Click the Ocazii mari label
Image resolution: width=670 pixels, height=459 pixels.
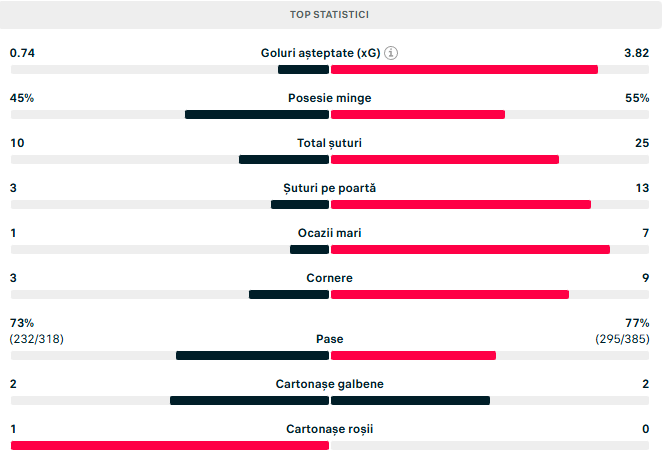pos(329,233)
